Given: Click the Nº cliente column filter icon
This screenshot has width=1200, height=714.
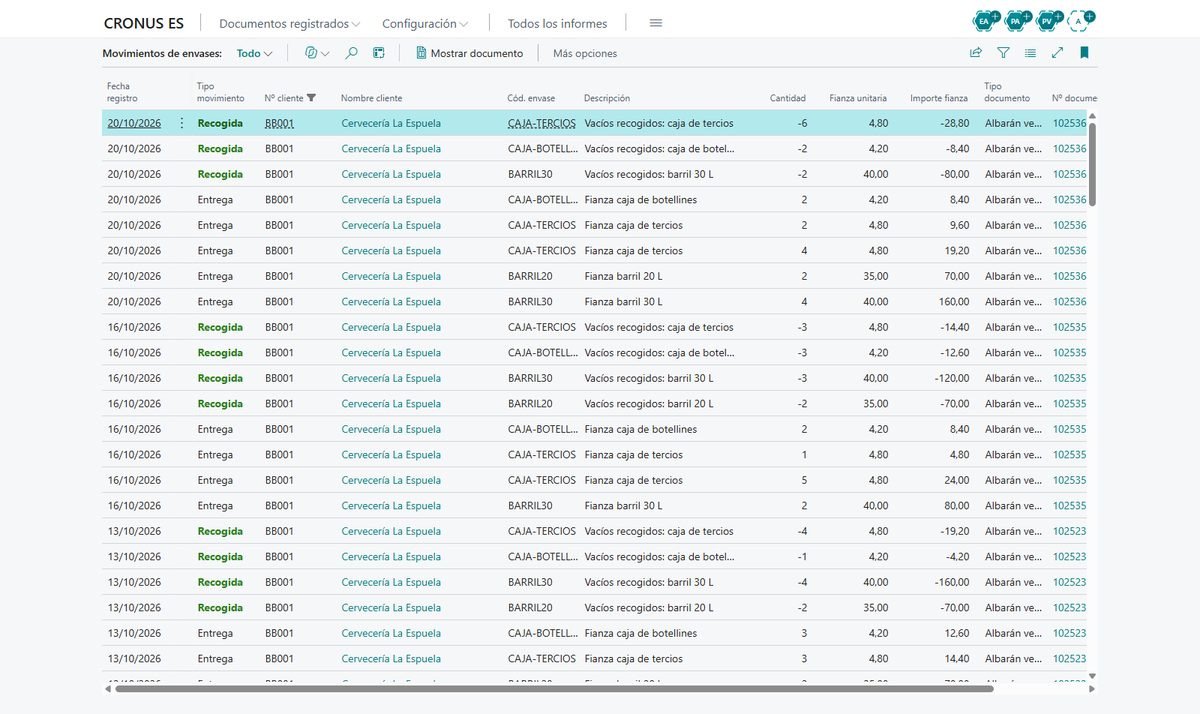Looking at the screenshot, I should click(x=311, y=98).
